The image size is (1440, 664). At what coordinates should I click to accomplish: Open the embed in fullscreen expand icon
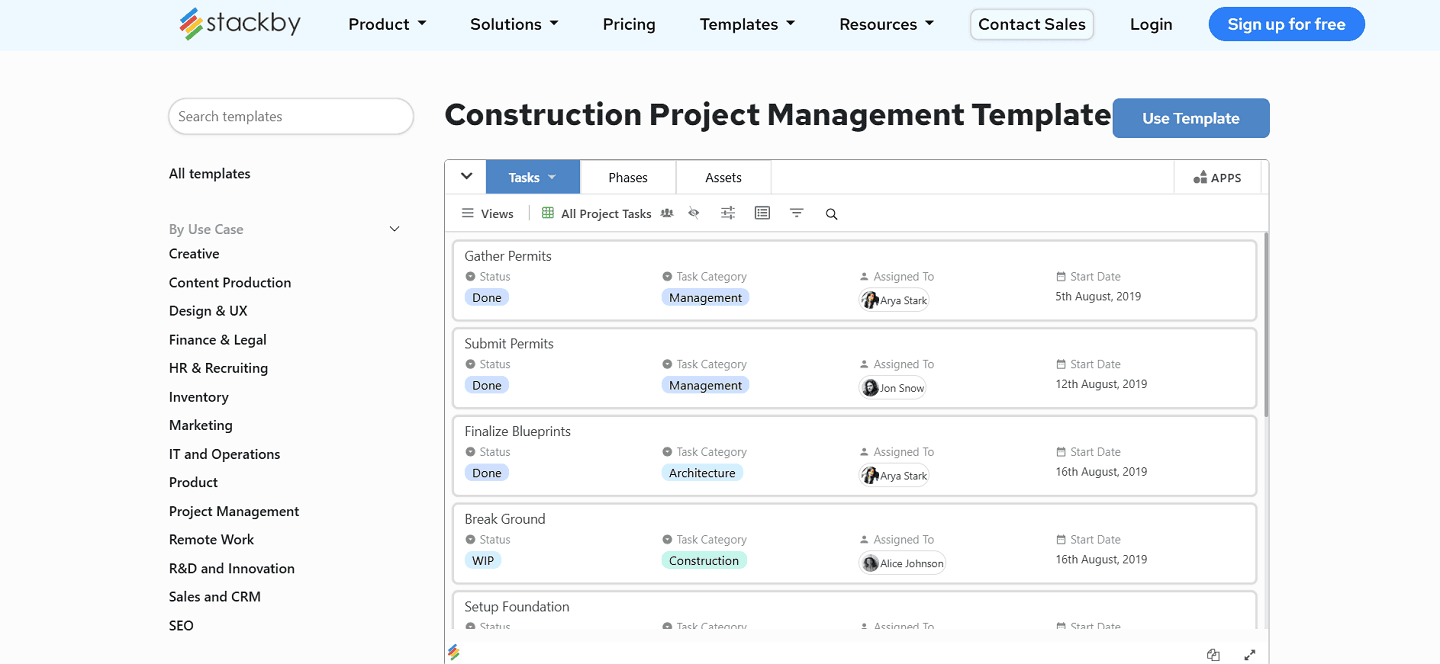(x=1249, y=655)
